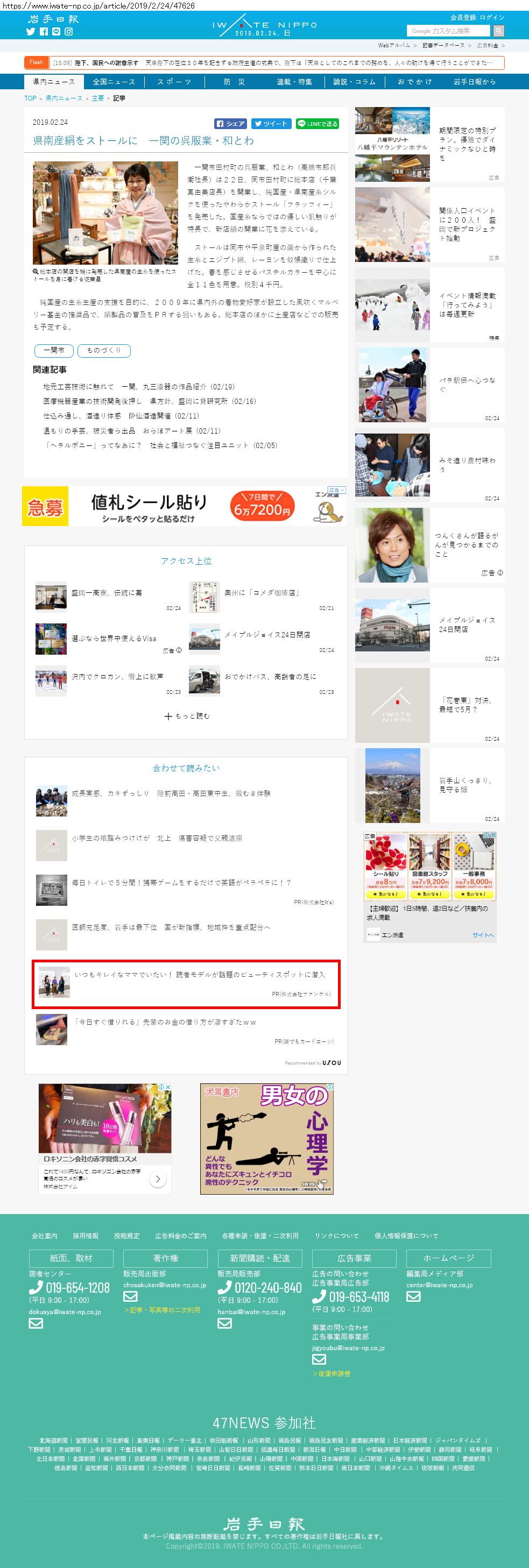Click mail icon under center@iwate-np.co.jp
529x1568 pixels.
[x=413, y=1296]
